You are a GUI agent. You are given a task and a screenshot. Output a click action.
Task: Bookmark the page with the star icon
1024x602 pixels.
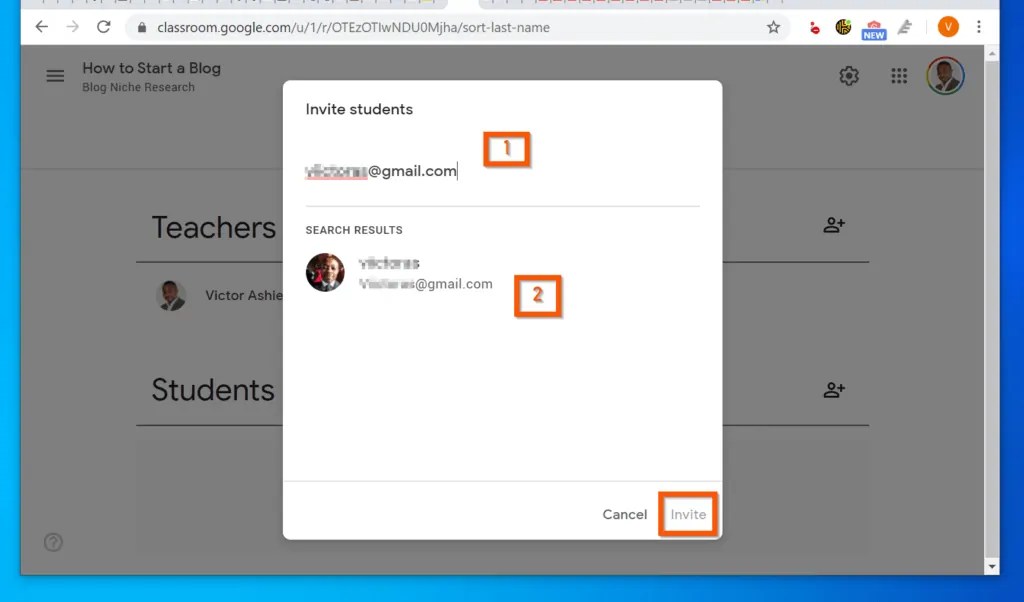[x=773, y=28]
